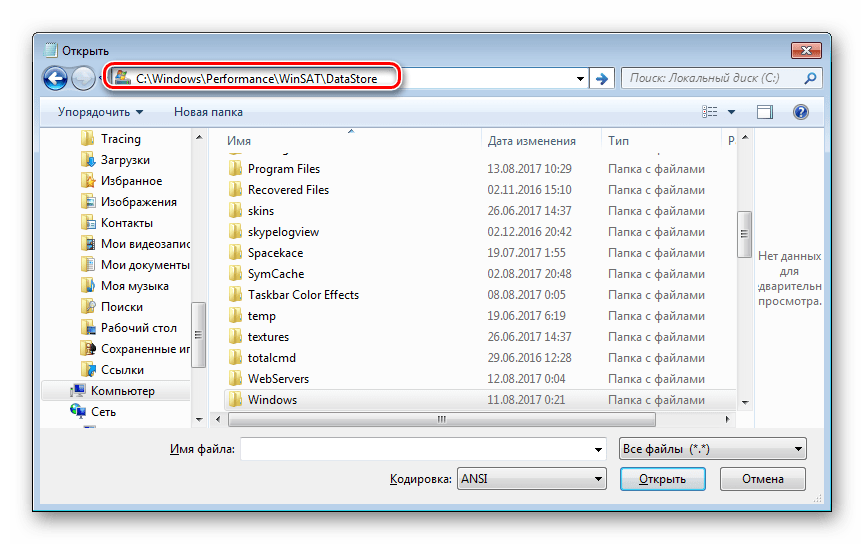This screenshot has height=544, width=864.
Task: Select Моя музыка in the navigation tree
Action: pyautogui.click(x=134, y=286)
